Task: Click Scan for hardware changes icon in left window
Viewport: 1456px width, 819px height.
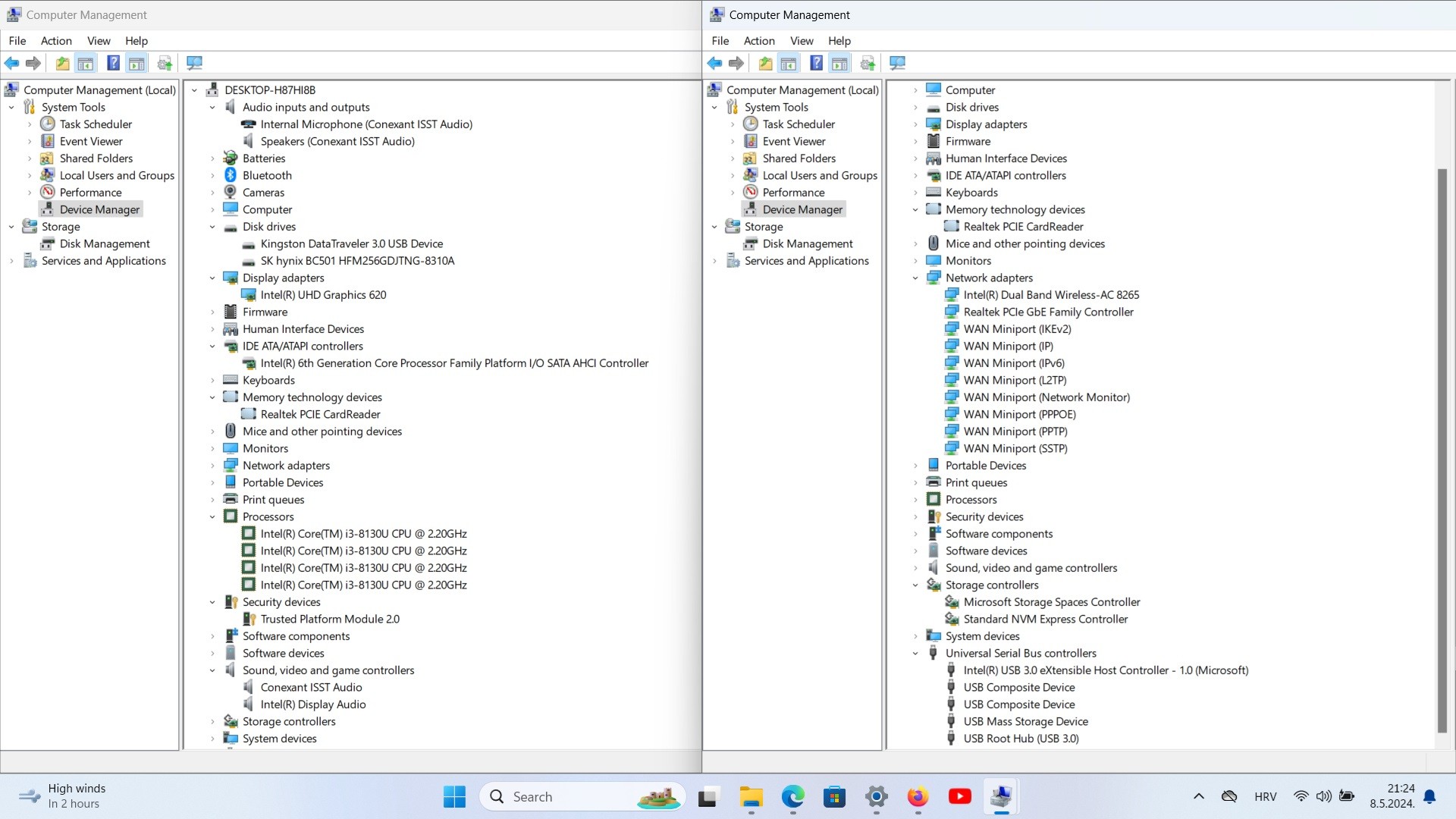Action: [194, 63]
